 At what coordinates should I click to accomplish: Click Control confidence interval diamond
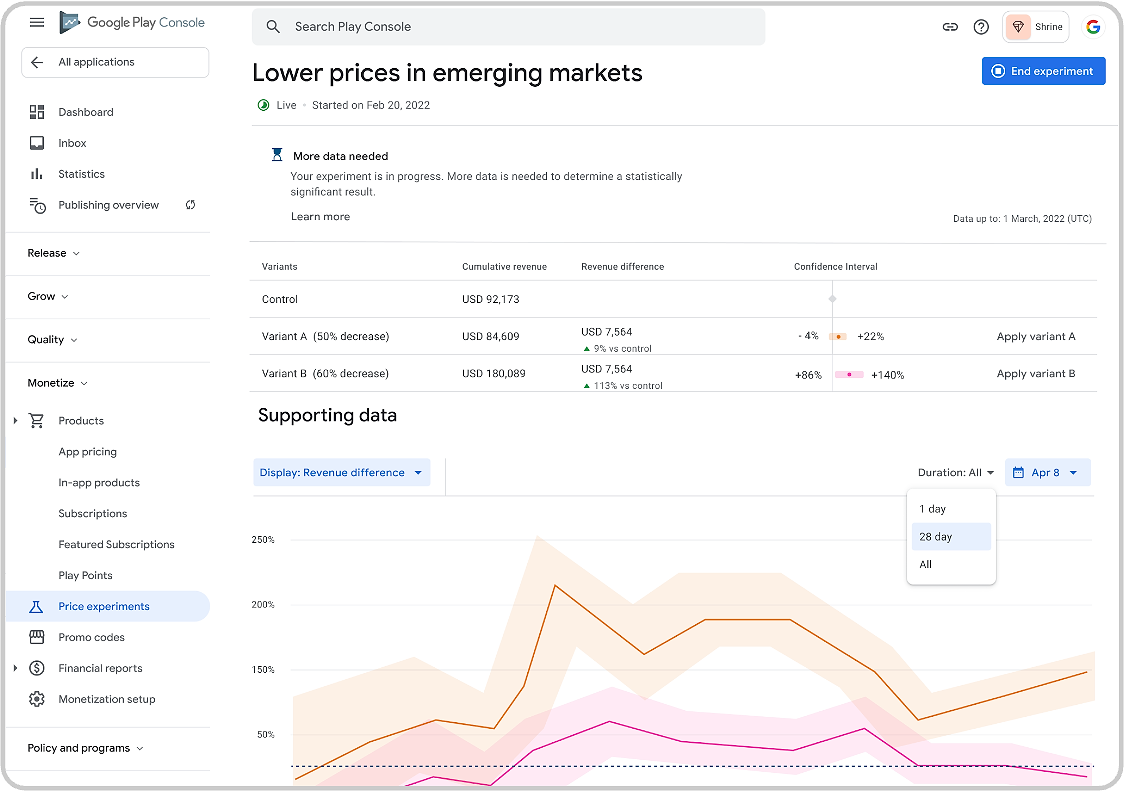(x=833, y=299)
